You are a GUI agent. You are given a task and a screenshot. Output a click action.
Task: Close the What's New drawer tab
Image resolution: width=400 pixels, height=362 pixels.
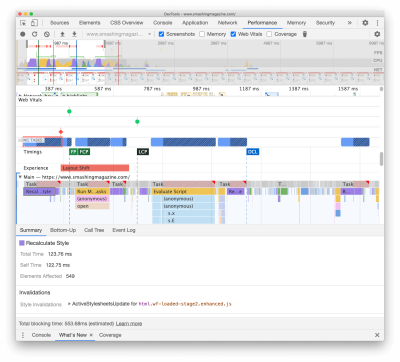pos(91,335)
